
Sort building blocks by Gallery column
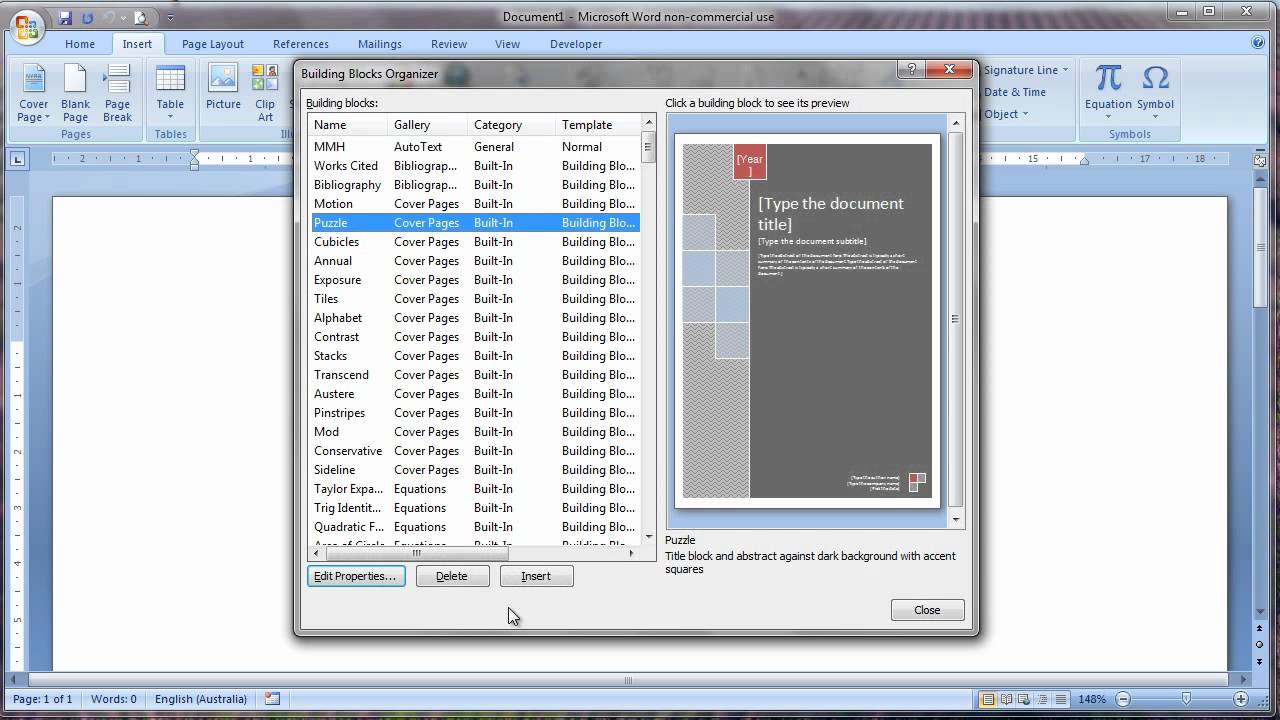point(428,125)
